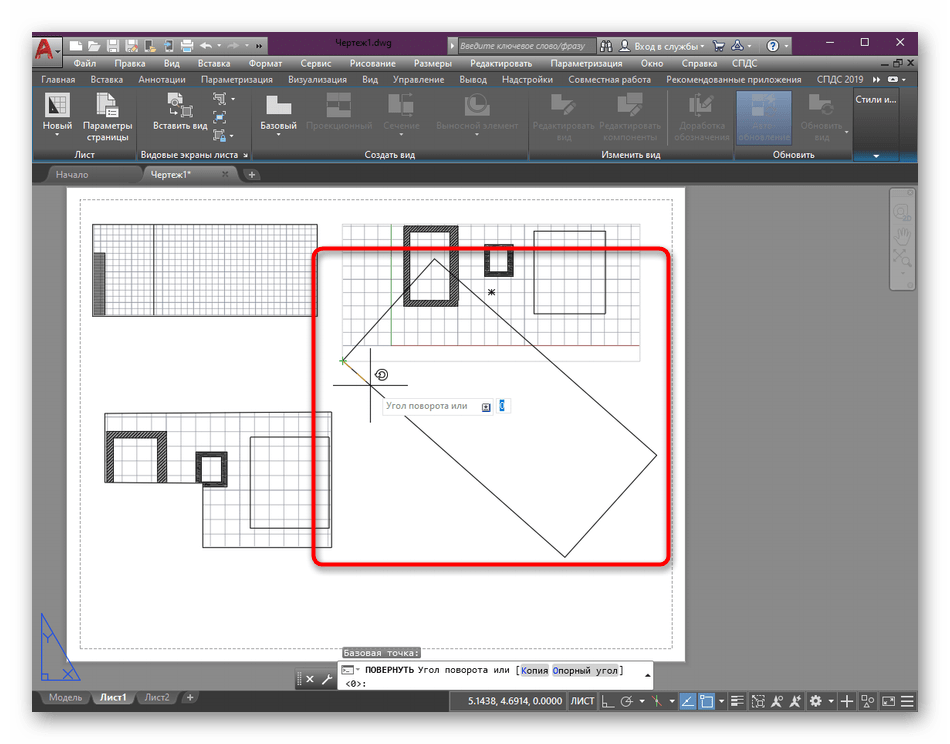Open polar tracking settings dropdown arrow
This screenshot has height=744, width=950.
642,701
